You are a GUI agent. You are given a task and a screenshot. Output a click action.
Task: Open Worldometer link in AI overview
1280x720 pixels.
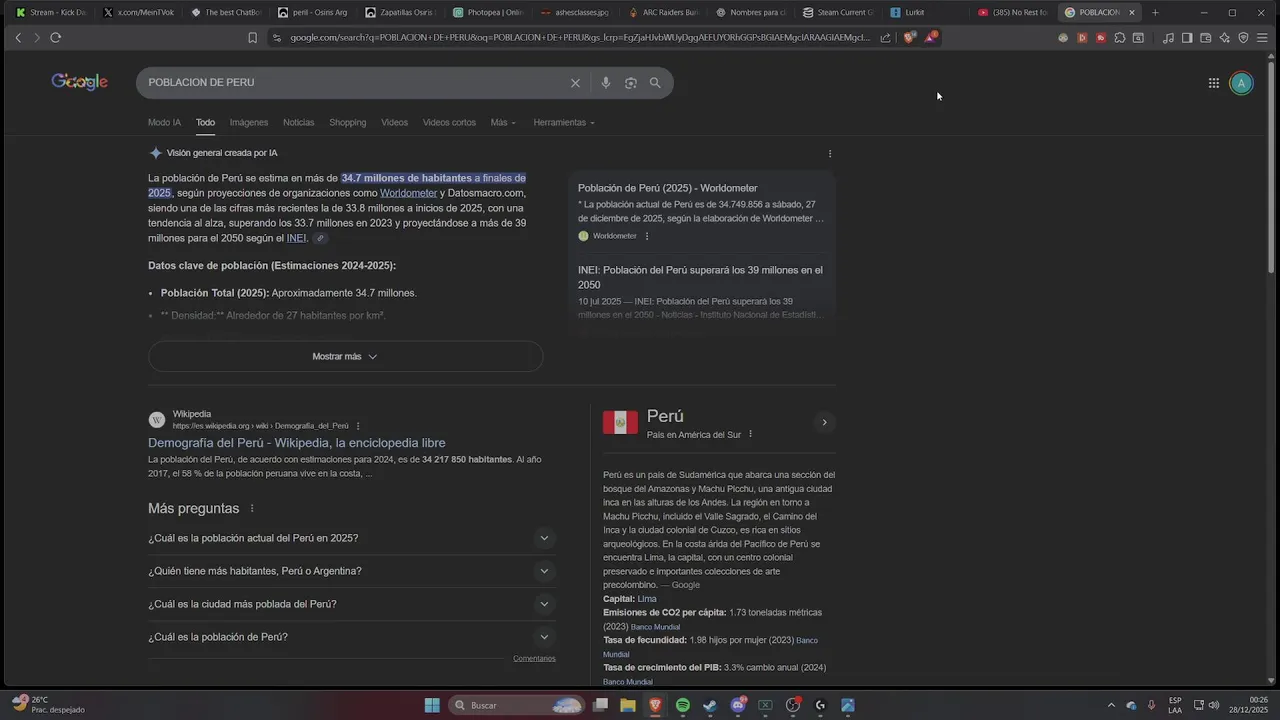pos(408,193)
